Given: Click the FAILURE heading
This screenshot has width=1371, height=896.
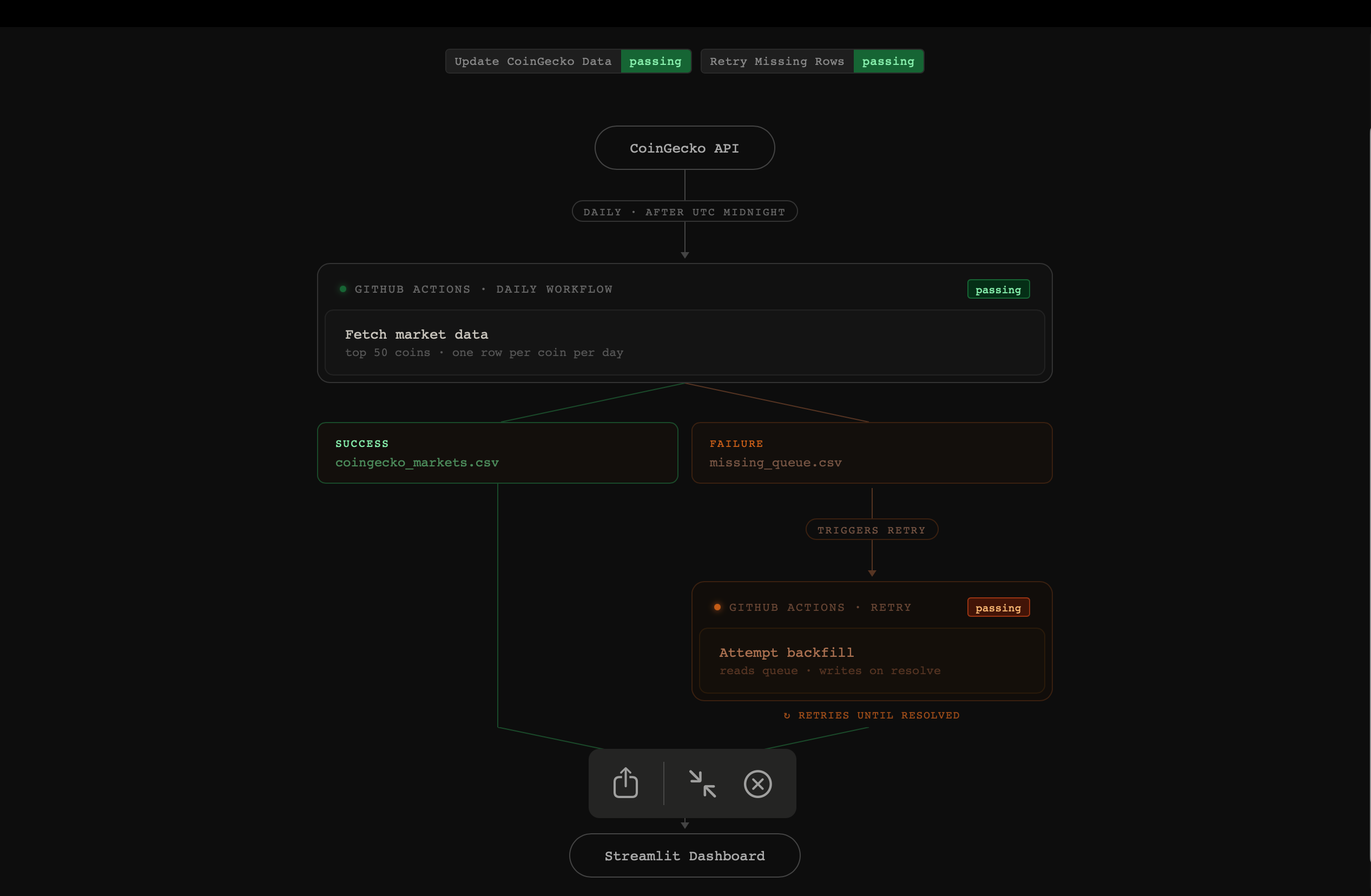Looking at the screenshot, I should point(736,444).
